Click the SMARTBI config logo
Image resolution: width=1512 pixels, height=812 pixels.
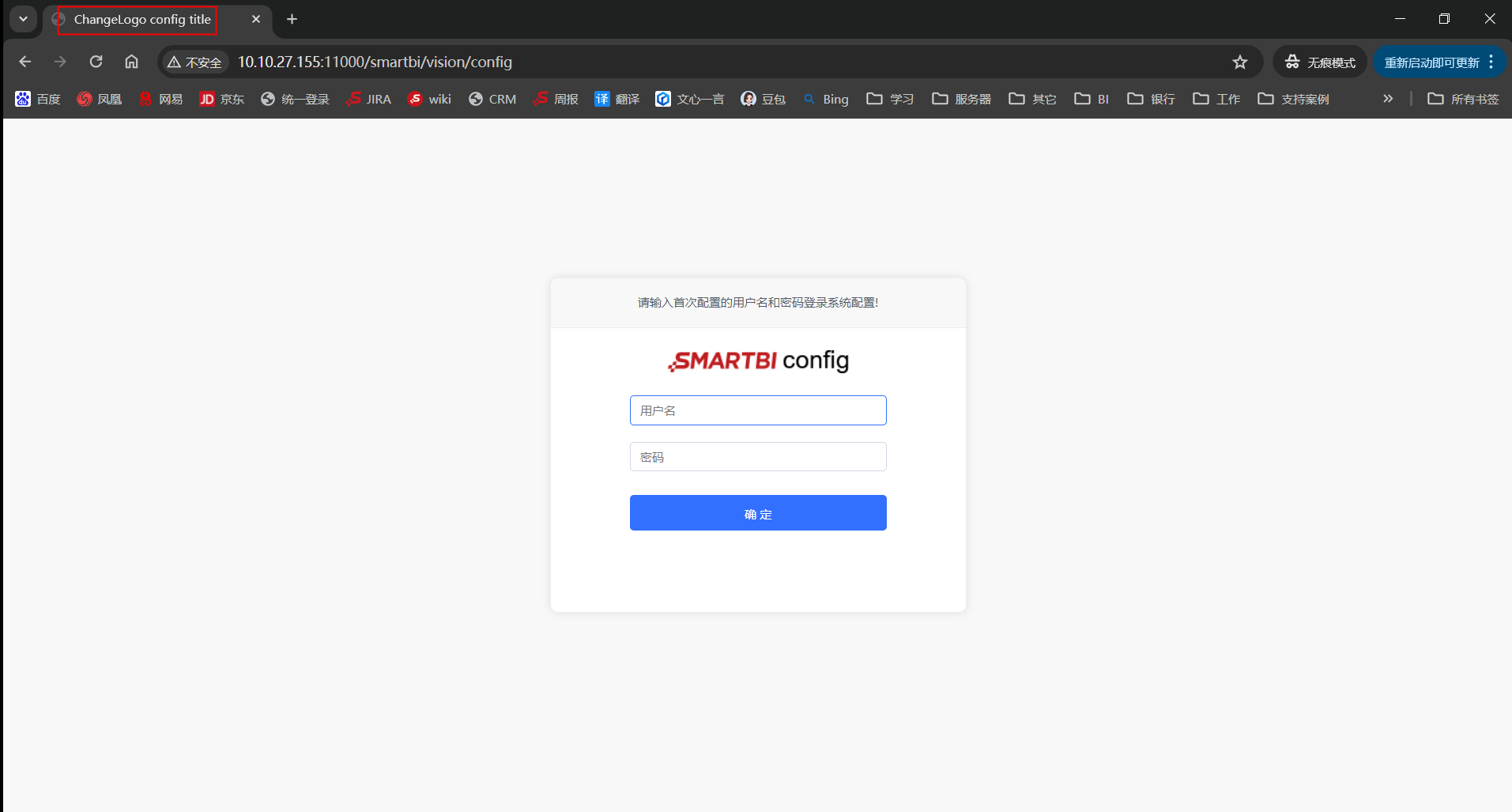(x=758, y=361)
